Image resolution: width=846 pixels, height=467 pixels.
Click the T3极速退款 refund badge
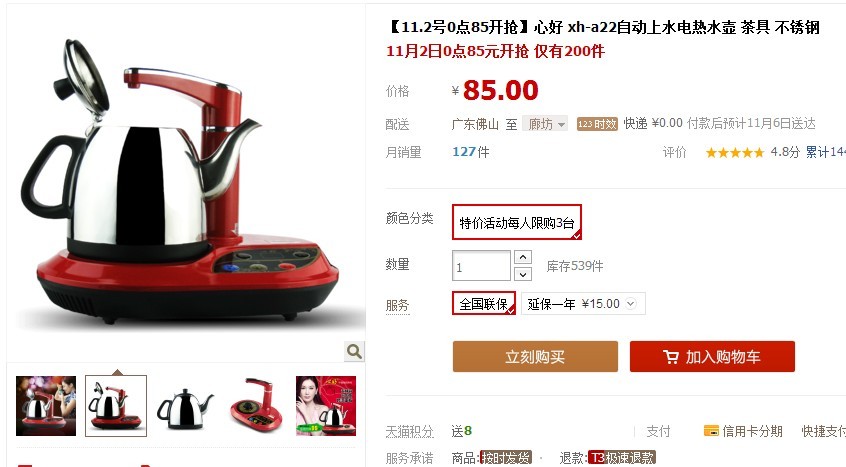click(621, 458)
